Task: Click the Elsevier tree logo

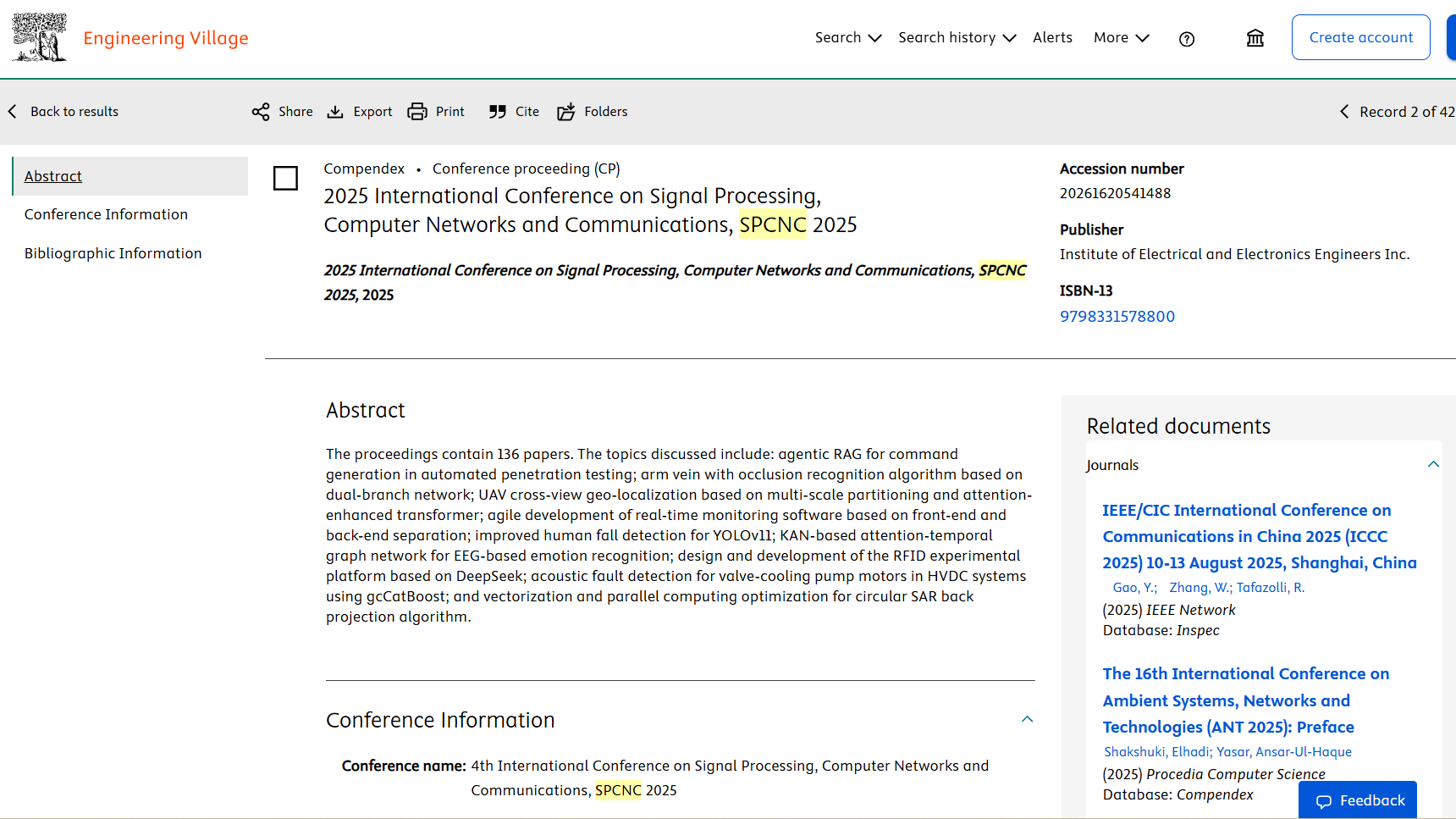Action: coord(40,37)
